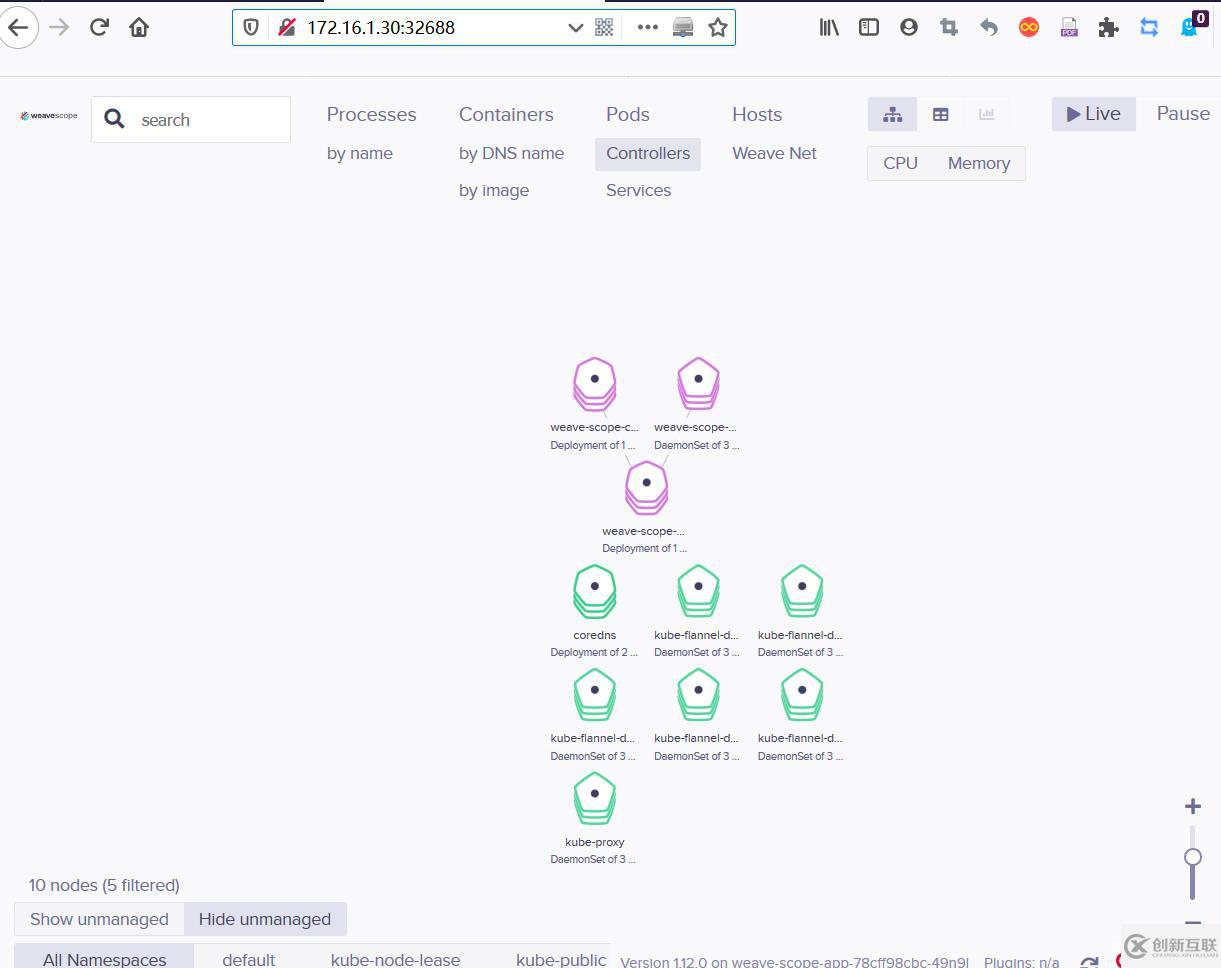Screen dimensions: 1221x968
Task: Open the Services controllers view
Action: tap(638, 190)
